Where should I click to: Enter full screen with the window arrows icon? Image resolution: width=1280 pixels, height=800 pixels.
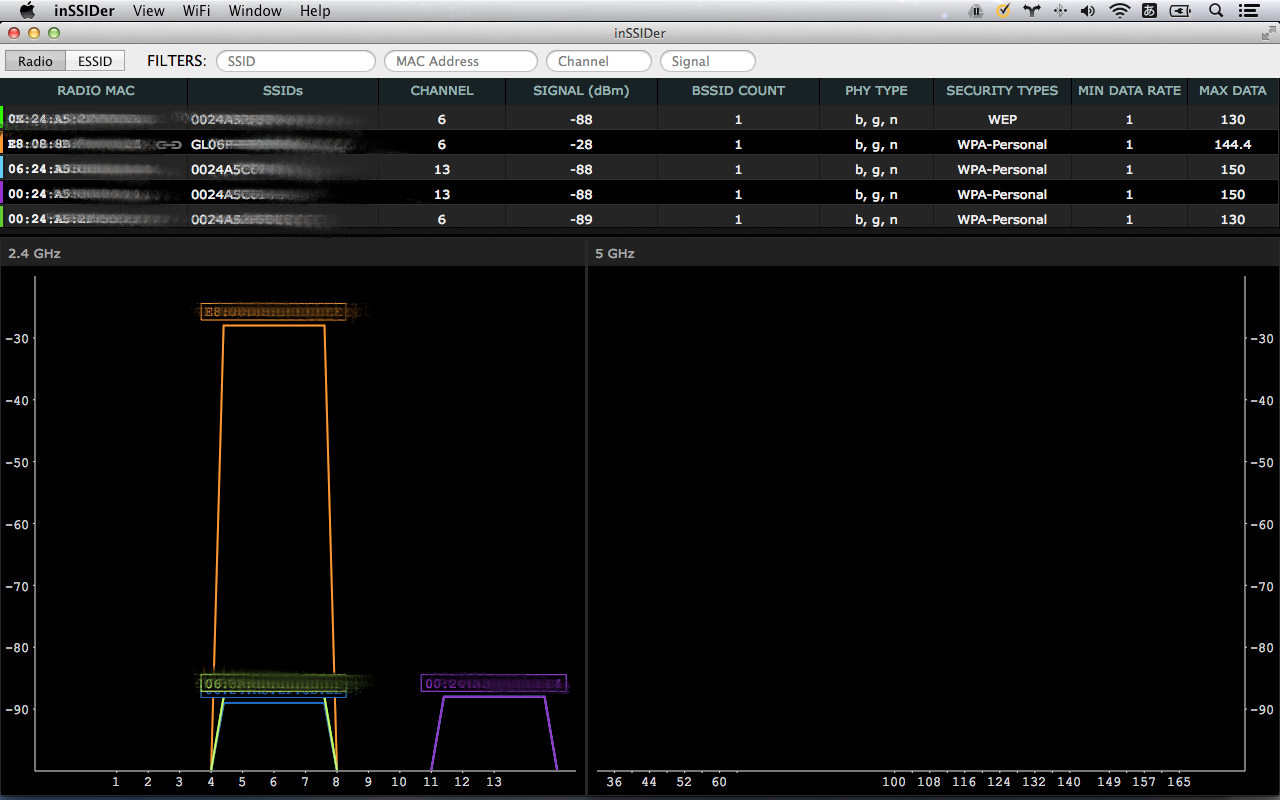(x=1268, y=33)
